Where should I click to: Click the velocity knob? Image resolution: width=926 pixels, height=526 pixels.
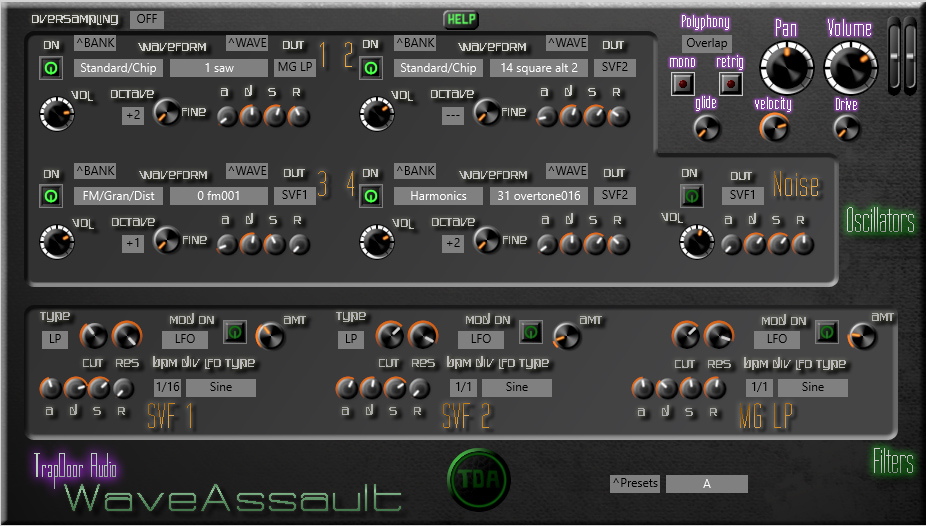pyautogui.click(x=774, y=128)
